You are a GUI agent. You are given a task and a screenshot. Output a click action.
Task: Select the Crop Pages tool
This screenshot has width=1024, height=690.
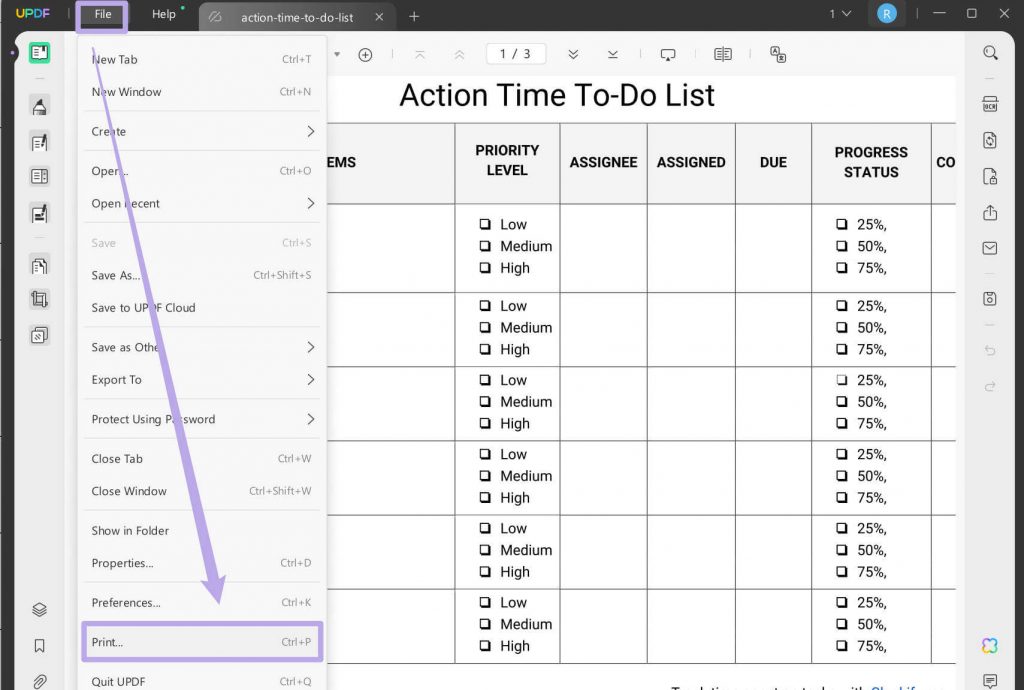pyautogui.click(x=39, y=299)
